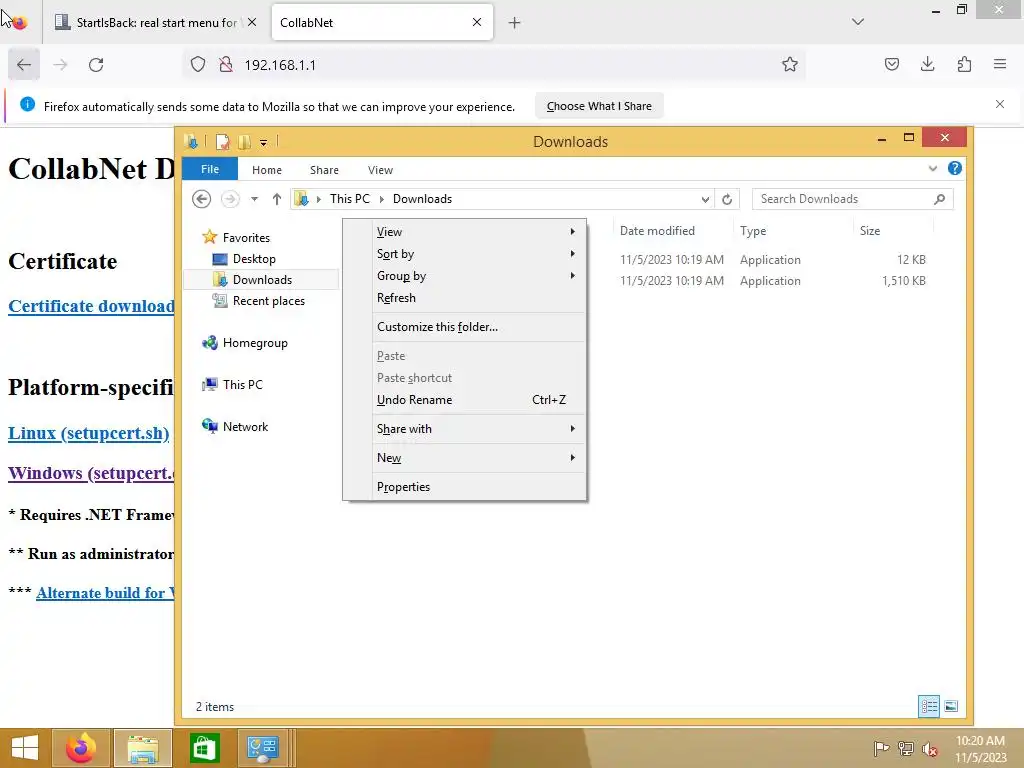
Task: Bookmark this page with the star icon
Action: pyautogui.click(x=790, y=65)
